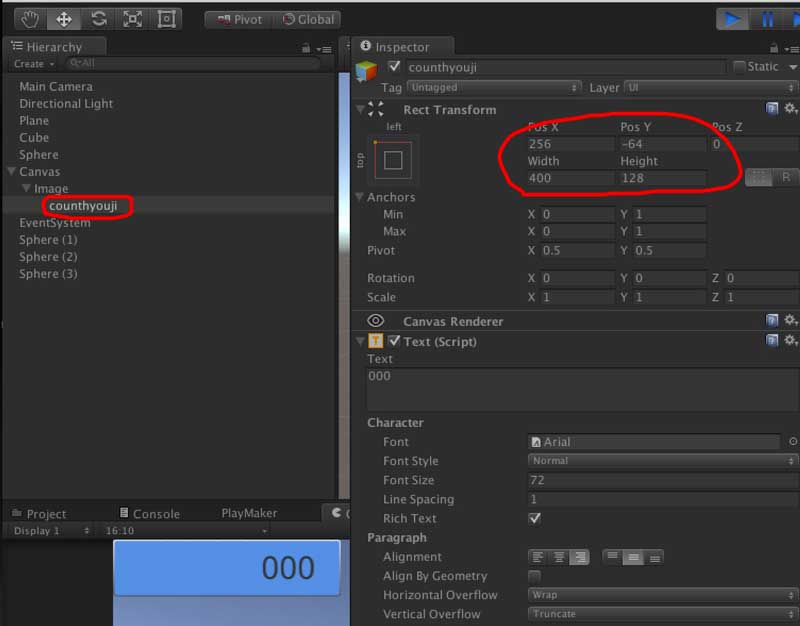
Task: Select the Scale tool in toolbar
Action: pyautogui.click(x=133, y=19)
